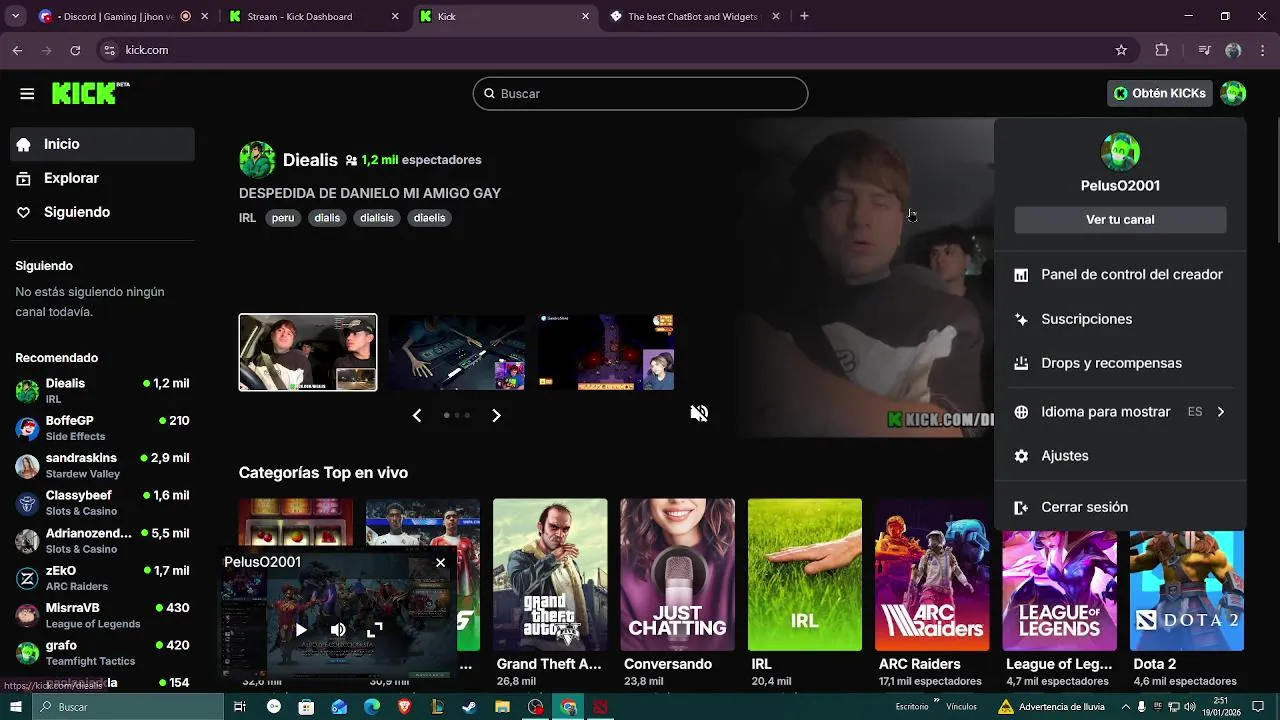Expand Idioma para mostrar submenu
The width and height of the screenshot is (1280, 720).
[x=1120, y=412]
